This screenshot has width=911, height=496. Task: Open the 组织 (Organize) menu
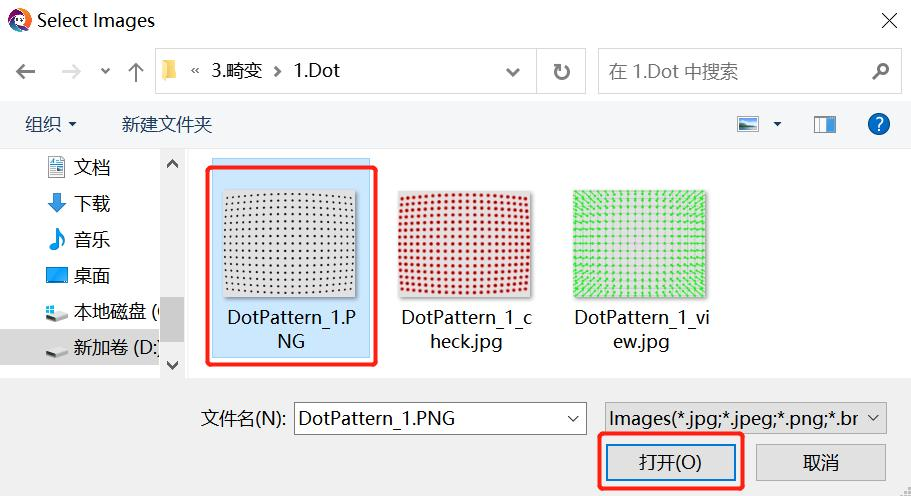[50, 124]
